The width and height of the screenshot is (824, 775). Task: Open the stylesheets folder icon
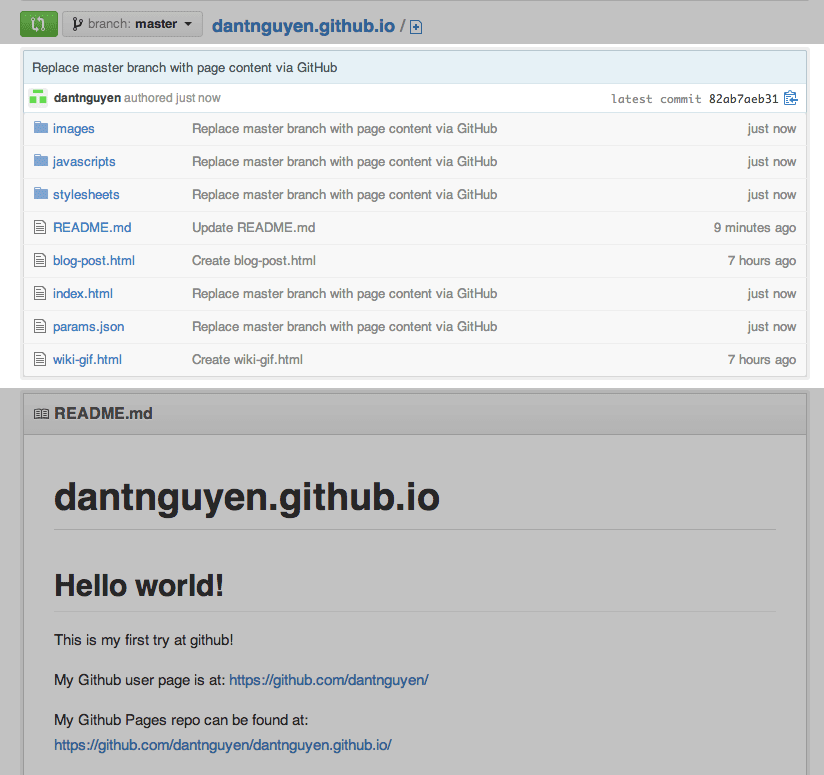coord(39,194)
